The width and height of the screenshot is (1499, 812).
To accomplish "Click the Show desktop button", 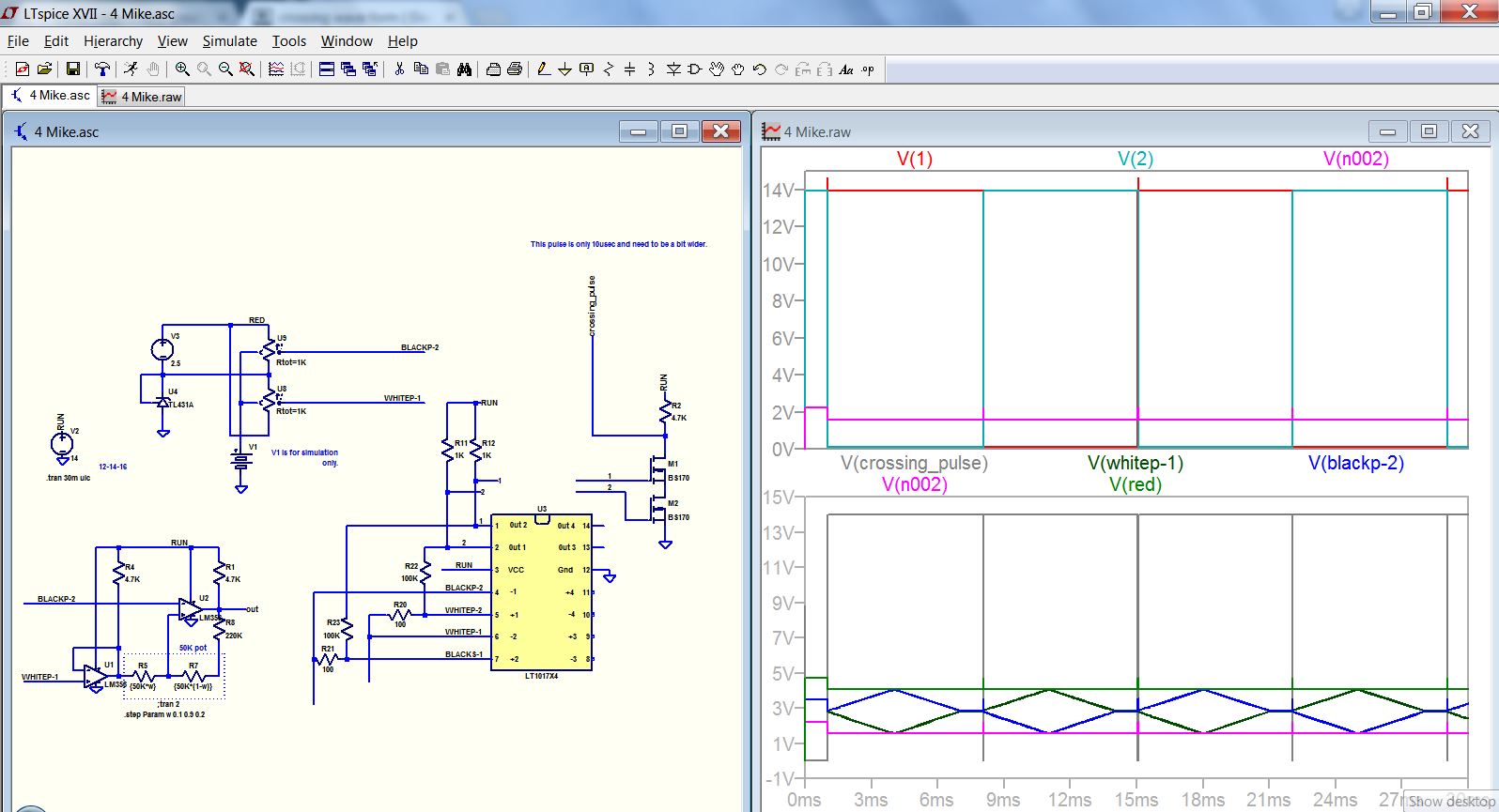I will tap(1451, 802).
